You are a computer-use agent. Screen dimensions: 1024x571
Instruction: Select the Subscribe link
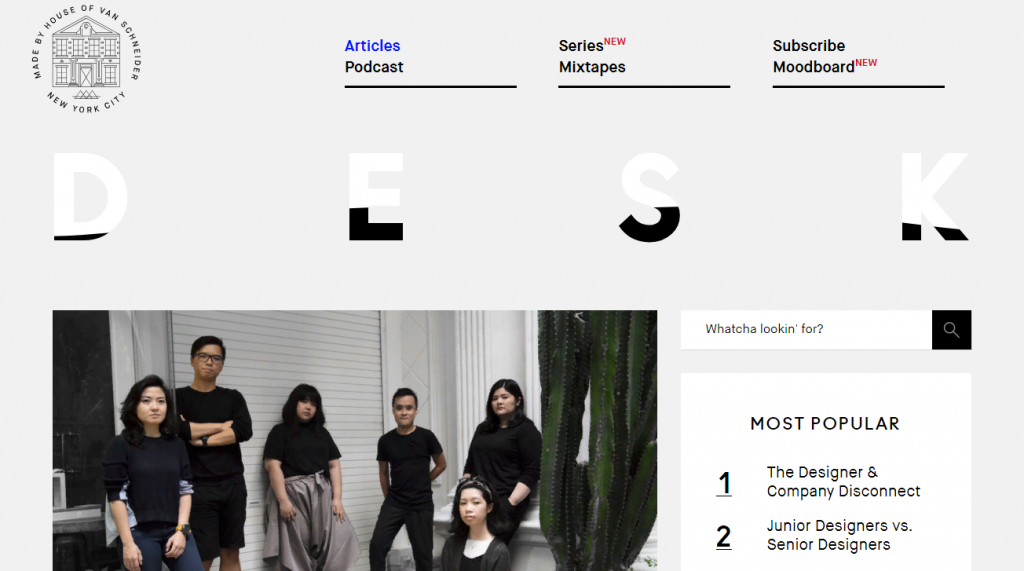808,46
